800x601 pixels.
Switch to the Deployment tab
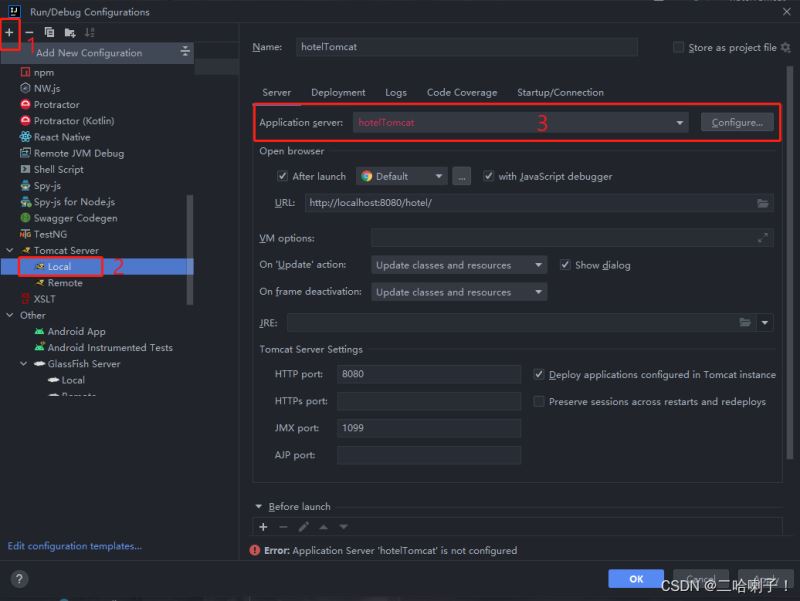(338, 93)
